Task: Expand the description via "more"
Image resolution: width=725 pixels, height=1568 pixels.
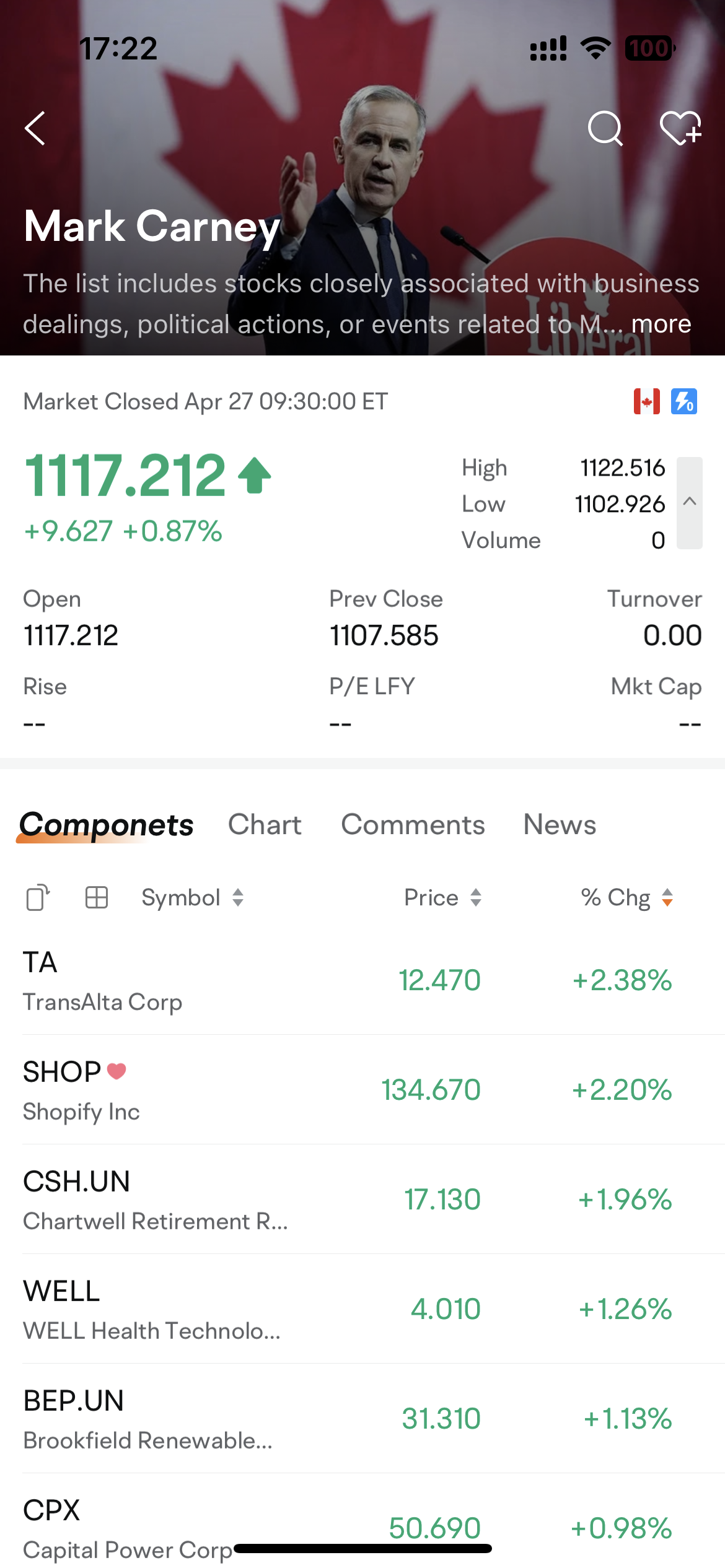Action: click(661, 324)
